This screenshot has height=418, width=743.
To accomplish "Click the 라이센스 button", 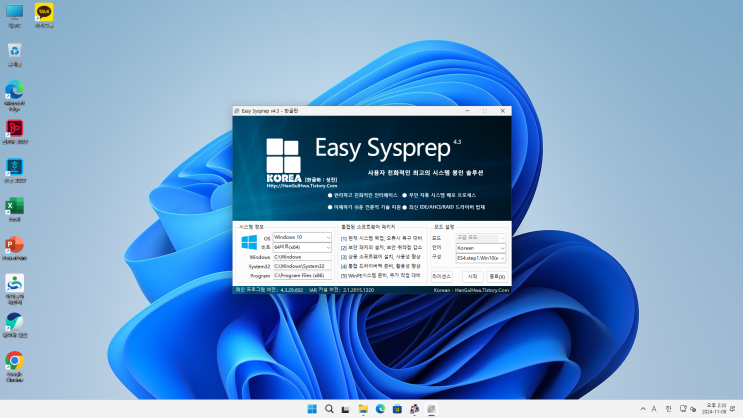I will coord(441,276).
